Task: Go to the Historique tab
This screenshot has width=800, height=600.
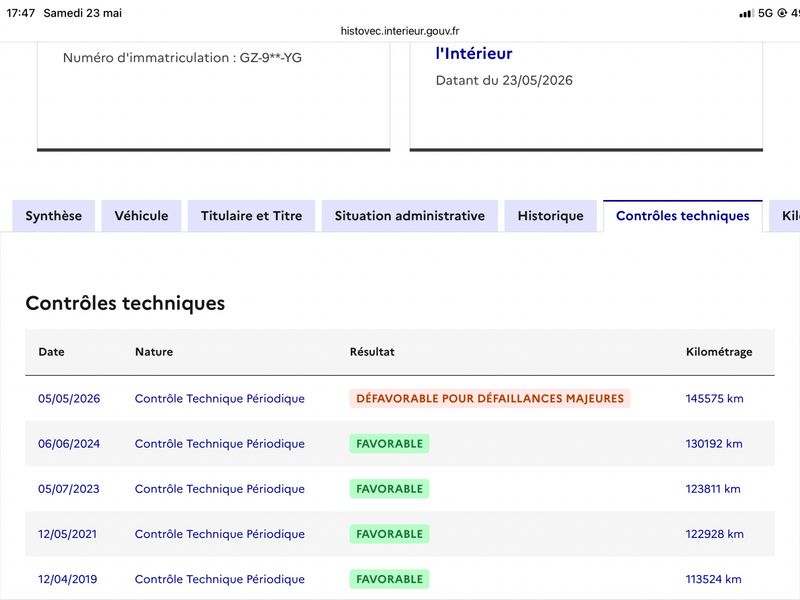Action: pyautogui.click(x=551, y=216)
